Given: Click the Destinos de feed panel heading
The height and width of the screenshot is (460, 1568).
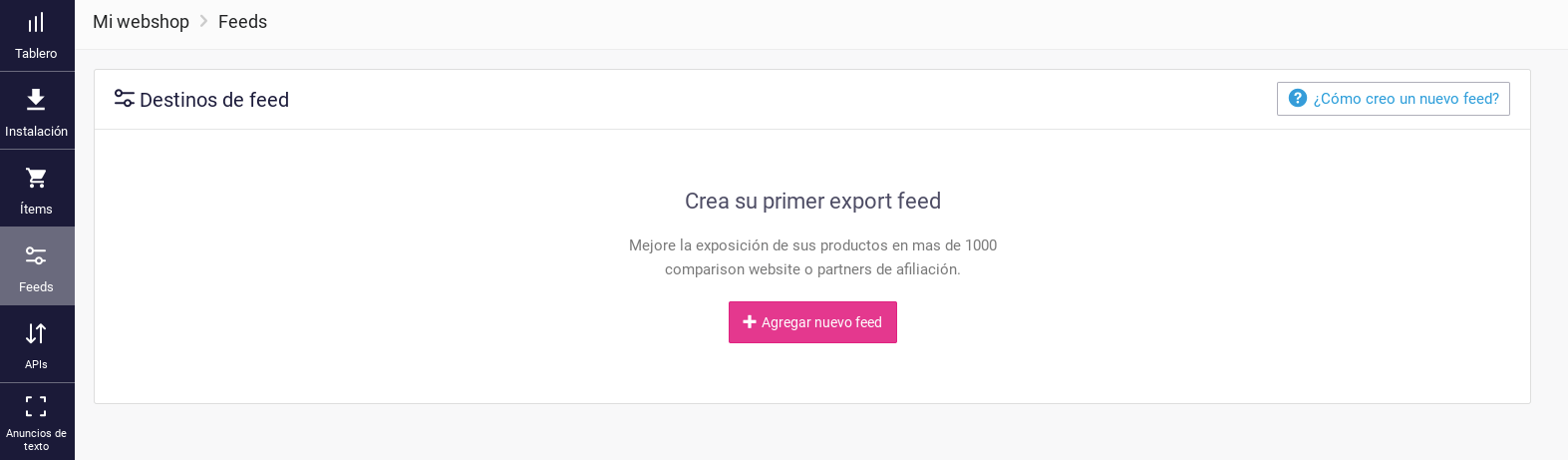Looking at the screenshot, I should [214, 100].
